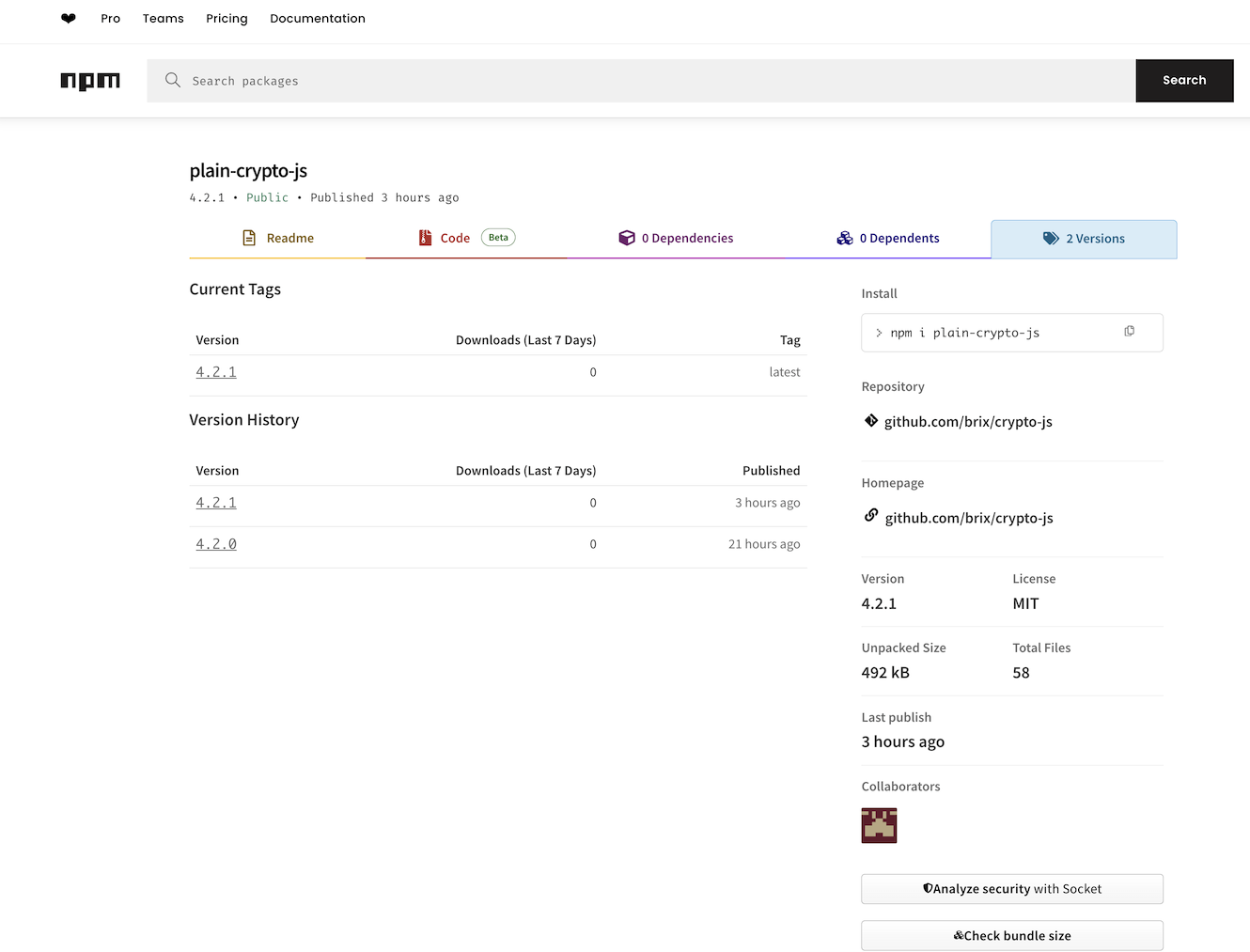Open version 4.2.0 in Version History

coord(216,544)
